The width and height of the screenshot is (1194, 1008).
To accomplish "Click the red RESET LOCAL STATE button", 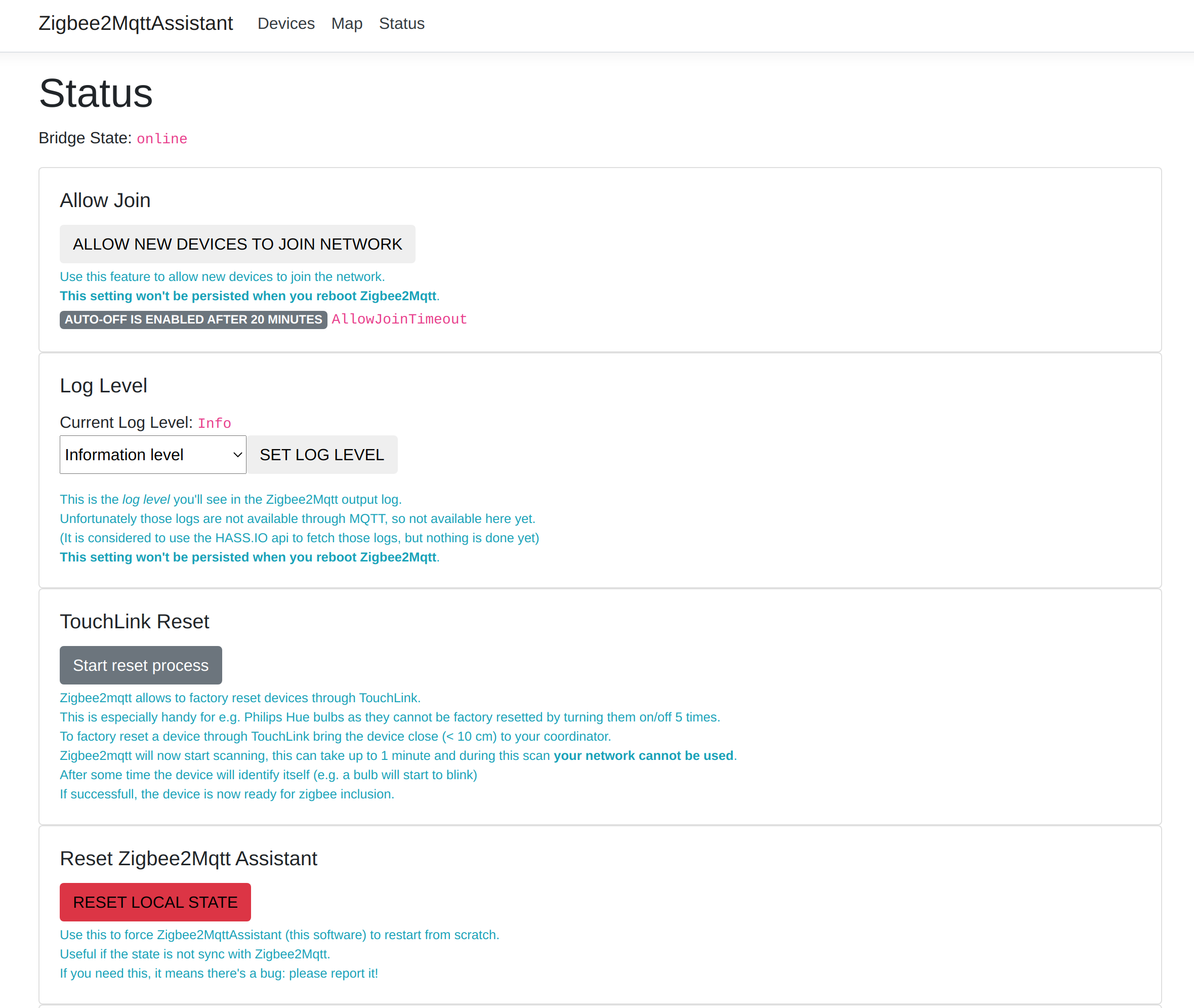I will [x=155, y=902].
